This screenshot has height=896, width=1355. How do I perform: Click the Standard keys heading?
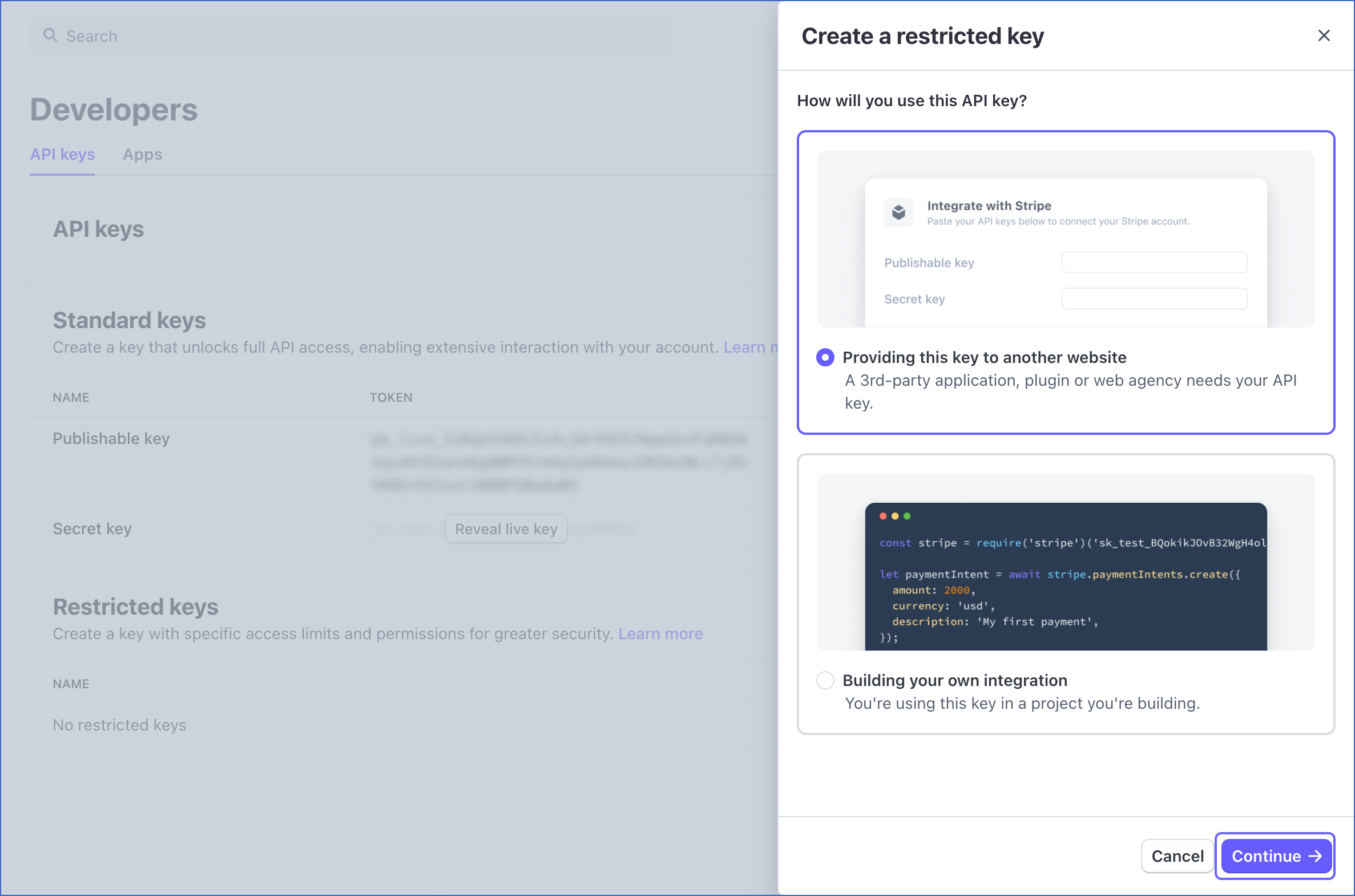pos(129,320)
